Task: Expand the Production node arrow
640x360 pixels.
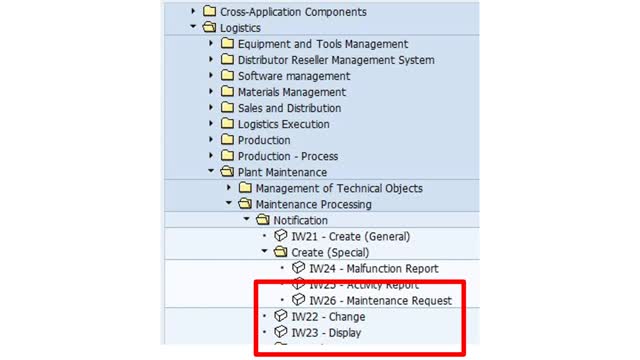Action: click(x=211, y=139)
